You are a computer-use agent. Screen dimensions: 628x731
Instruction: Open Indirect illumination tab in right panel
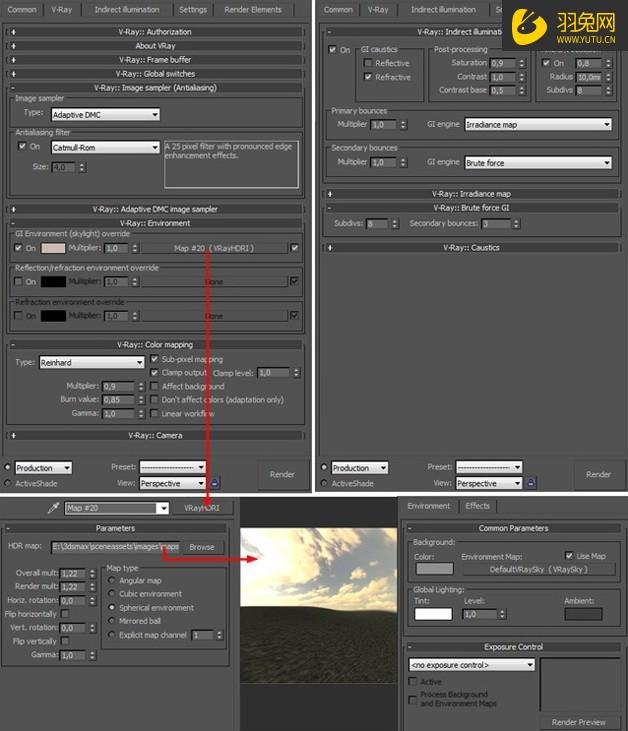[x=443, y=9]
